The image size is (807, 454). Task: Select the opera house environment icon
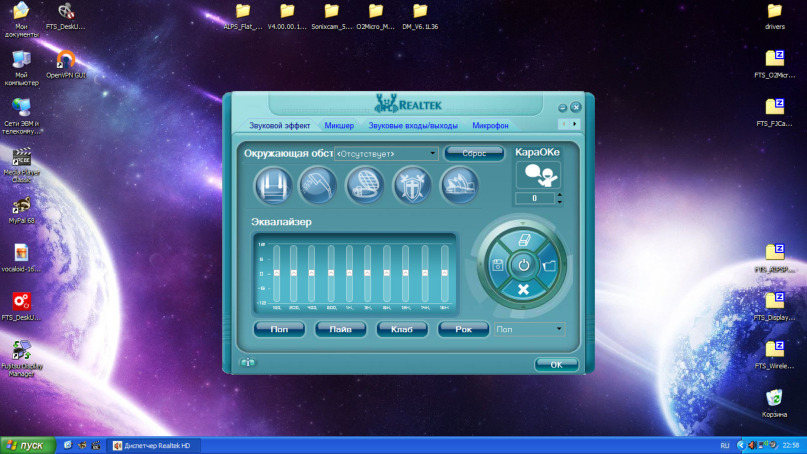pyautogui.click(x=458, y=185)
